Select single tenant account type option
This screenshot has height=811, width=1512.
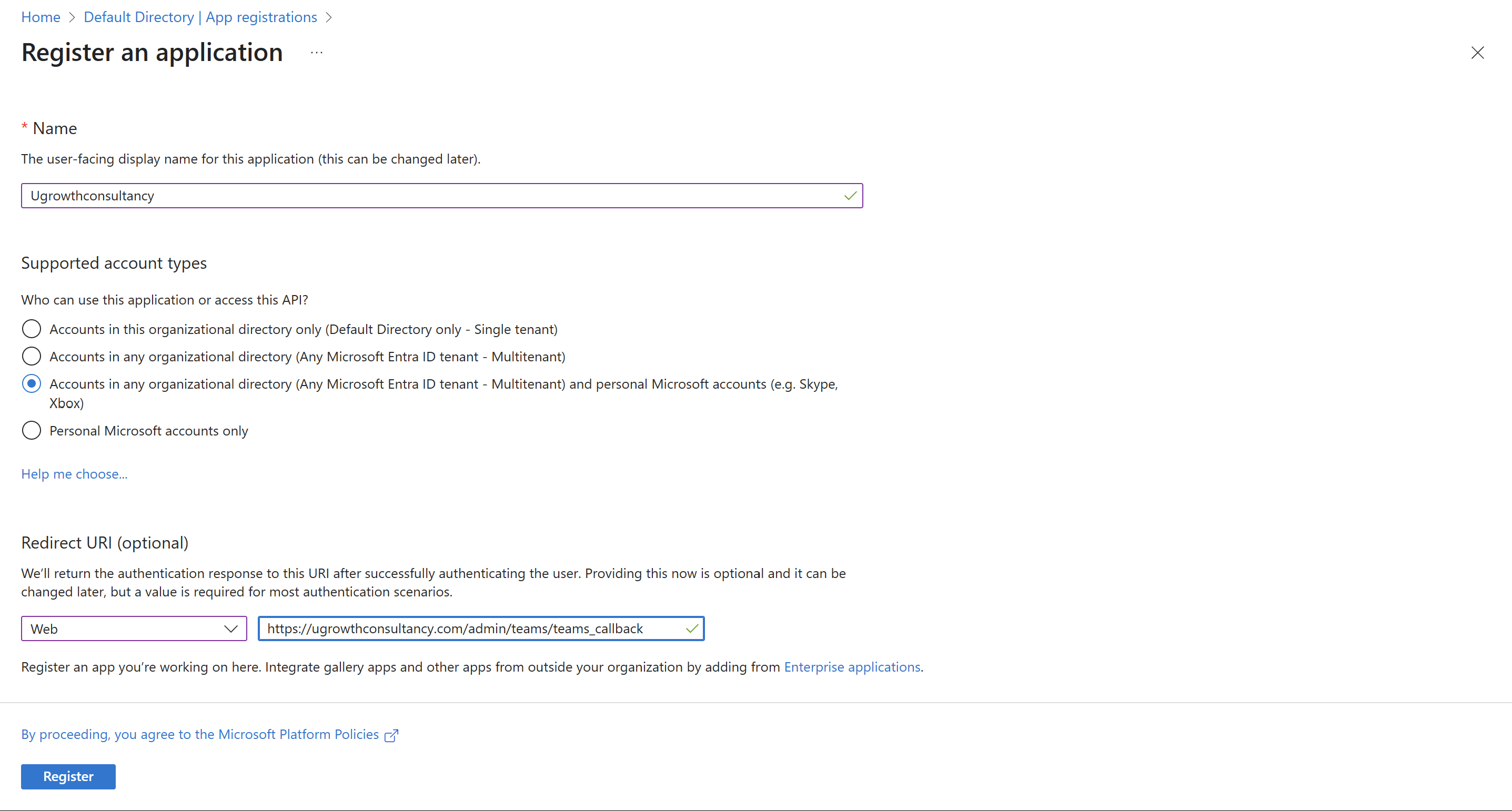point(31,329)
